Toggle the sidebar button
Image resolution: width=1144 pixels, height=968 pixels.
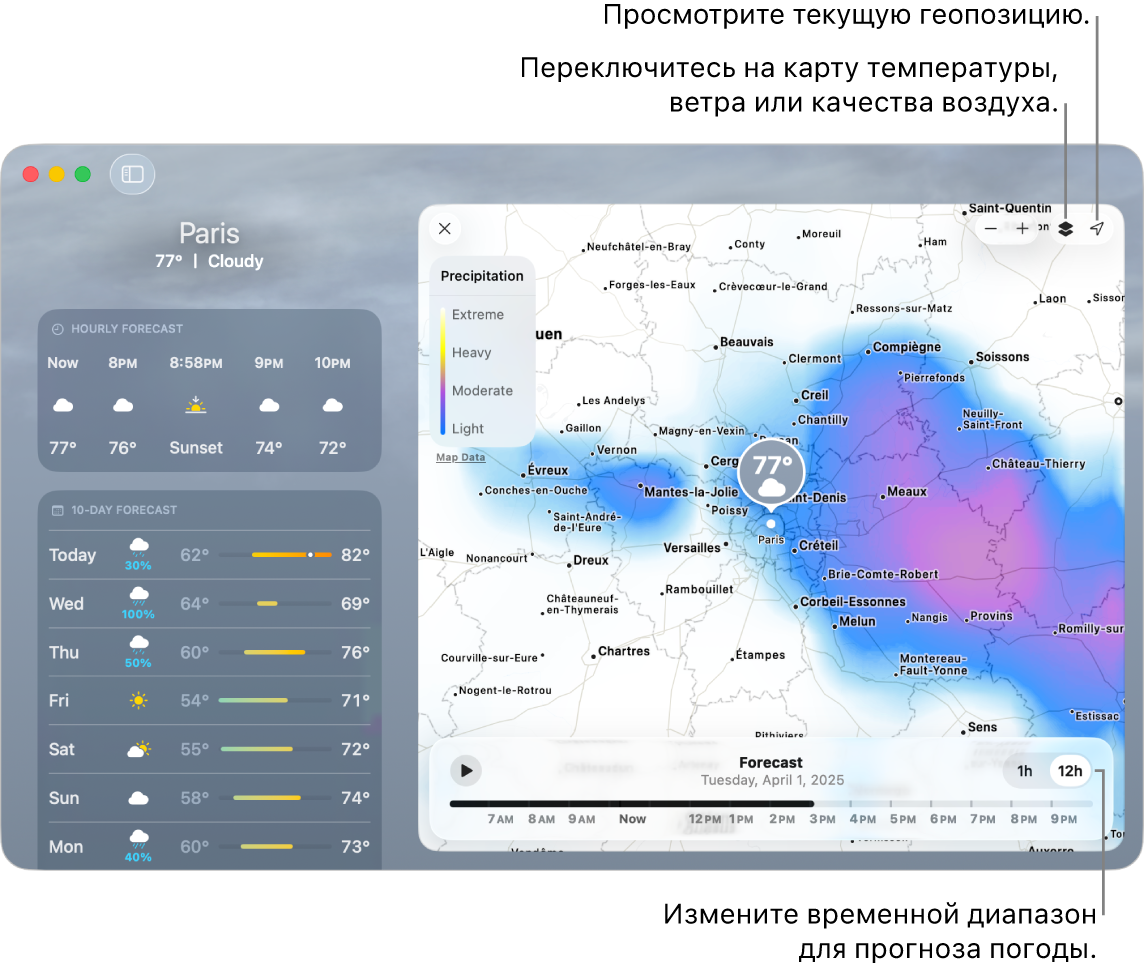coord(132,174)
